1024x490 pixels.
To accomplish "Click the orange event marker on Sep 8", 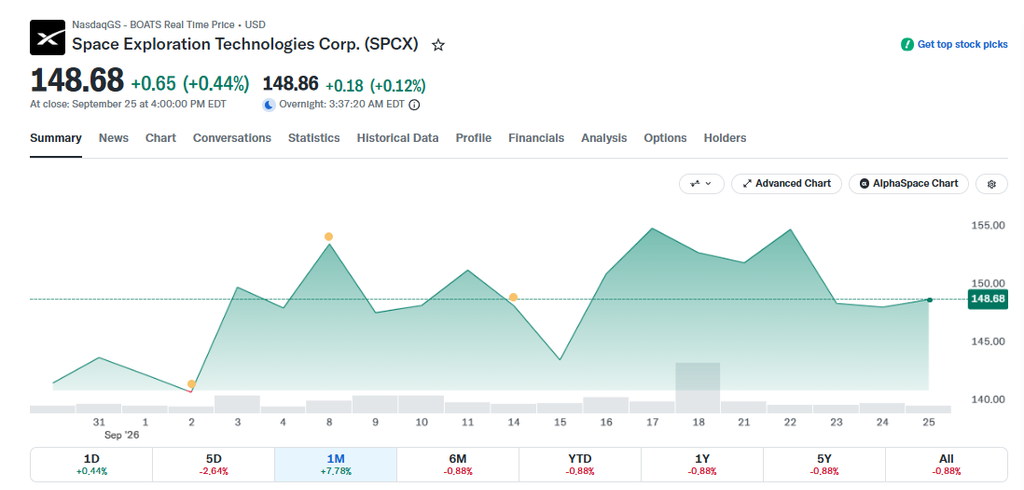I will coord(328,237).
